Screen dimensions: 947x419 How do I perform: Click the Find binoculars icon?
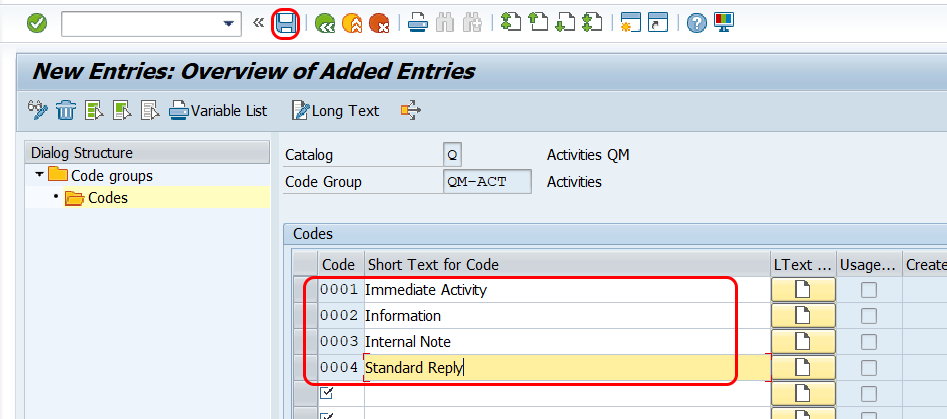click(445, 24)
